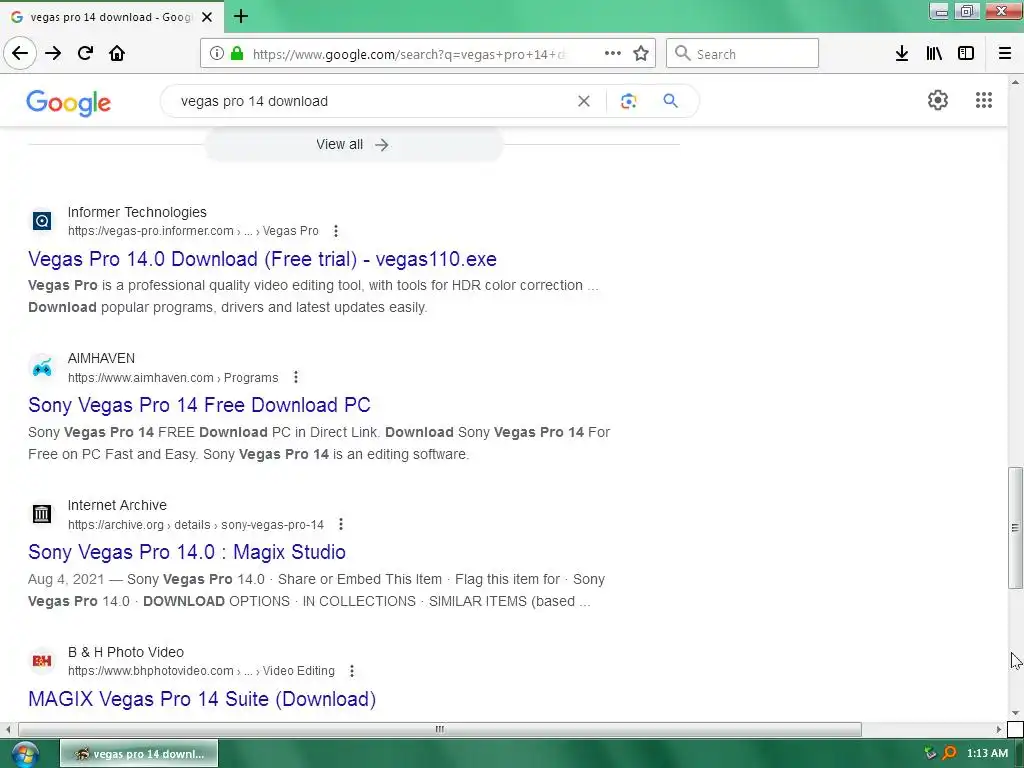The width and height of the screenshot is (1024, 768).
Task: Open Windows Start menu orb
Action: (x=25, y=754)
